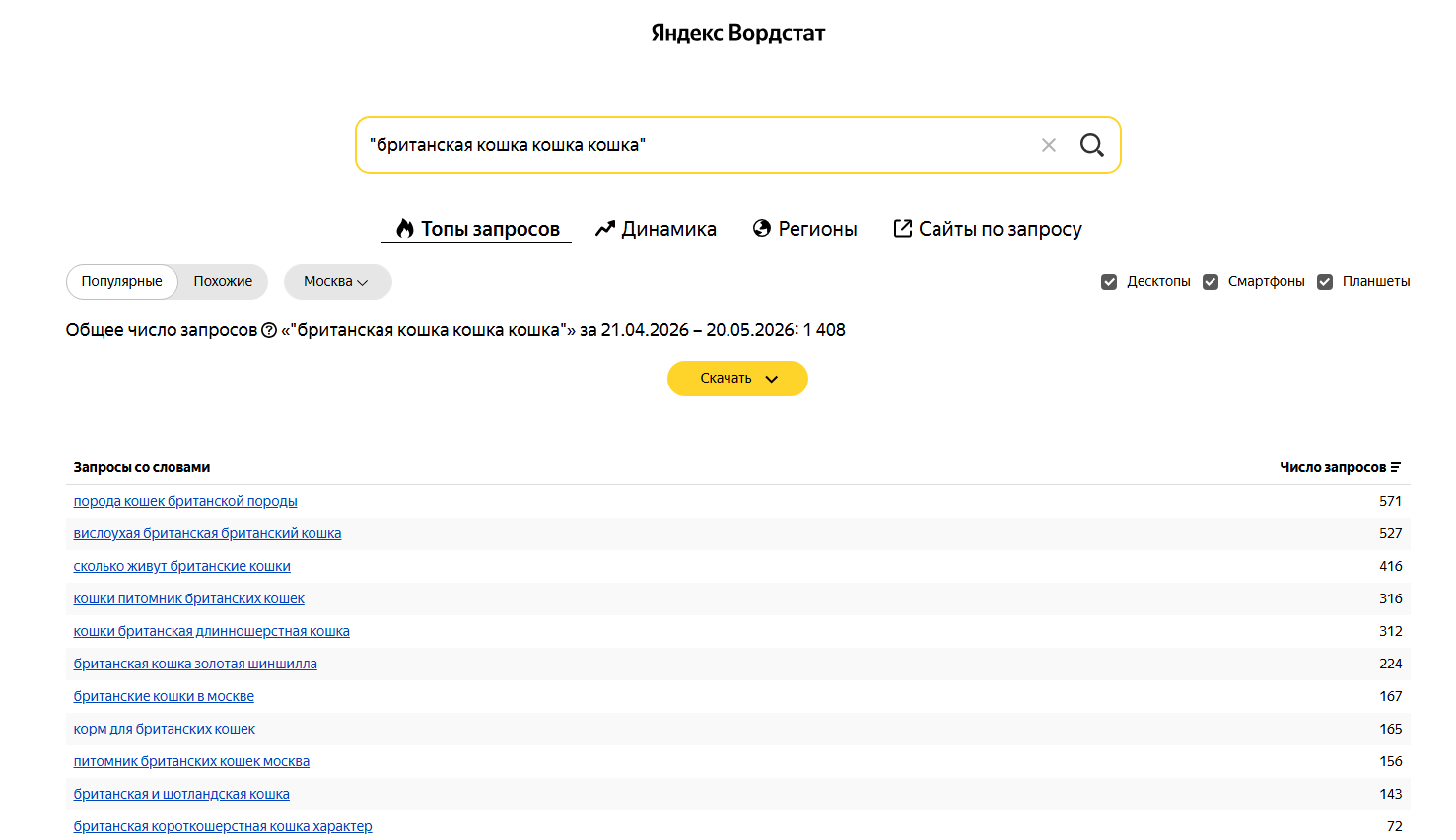Screen dimensions: 1456x840
Task: Clear the search field with X icon
Action: pyautogui.click(x=1049, y=145)
